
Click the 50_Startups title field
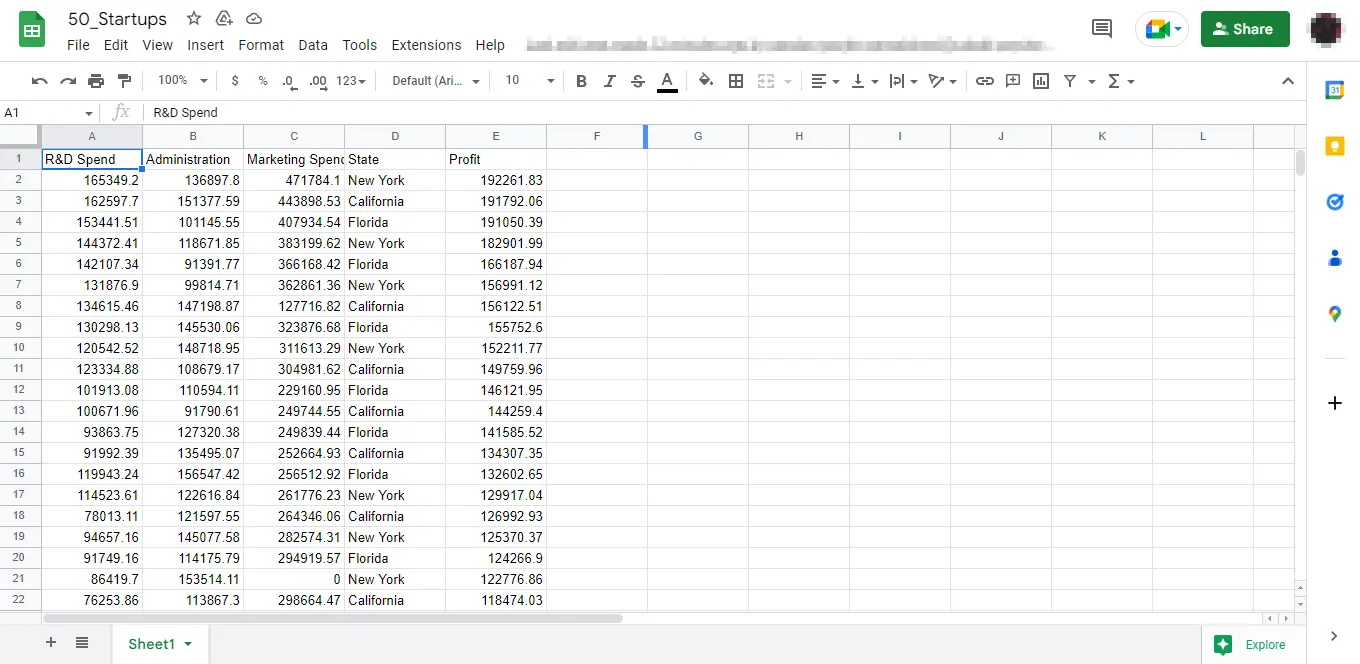click(x=117, y=19)
